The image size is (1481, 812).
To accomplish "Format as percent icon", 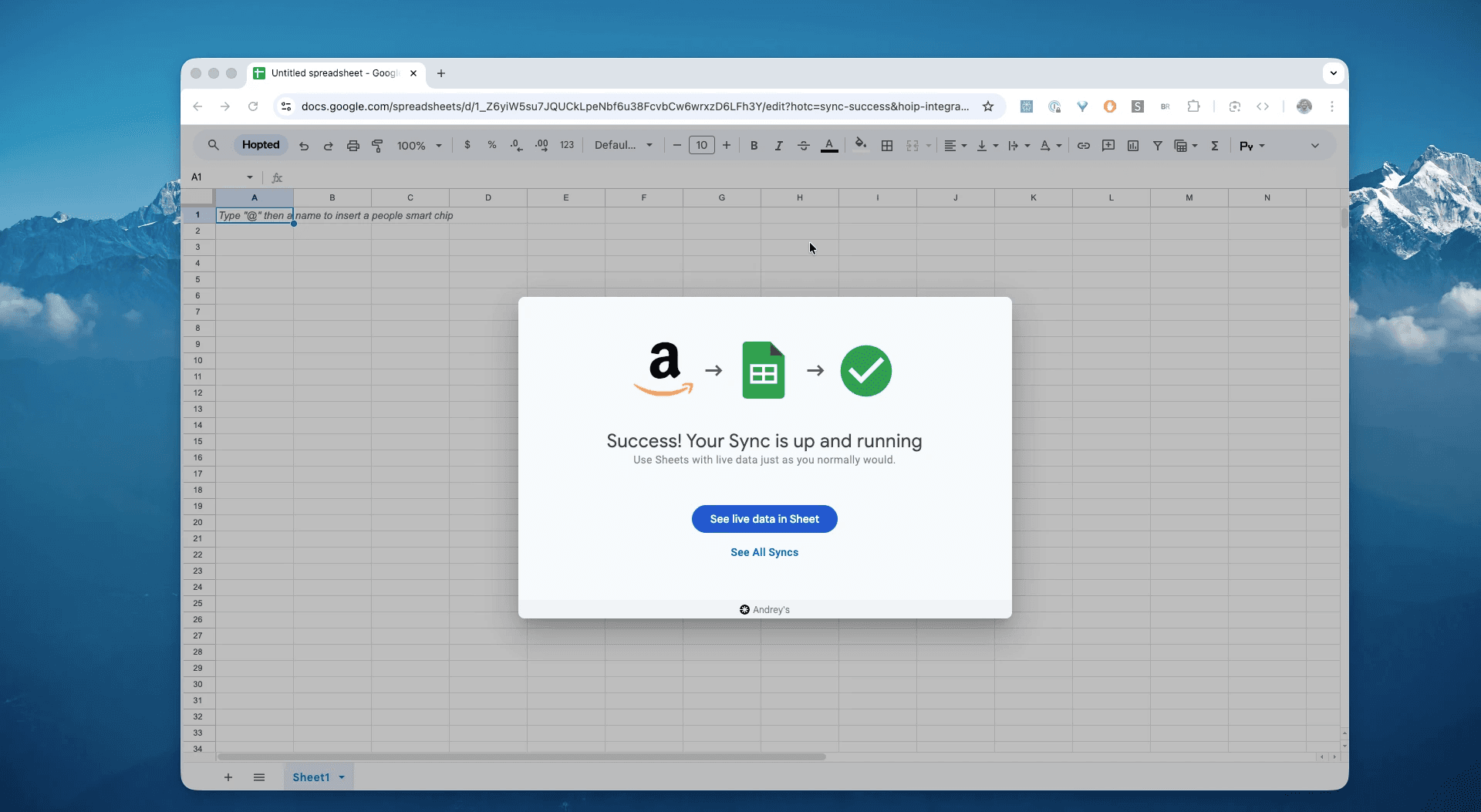I will (x=492, y=145).
